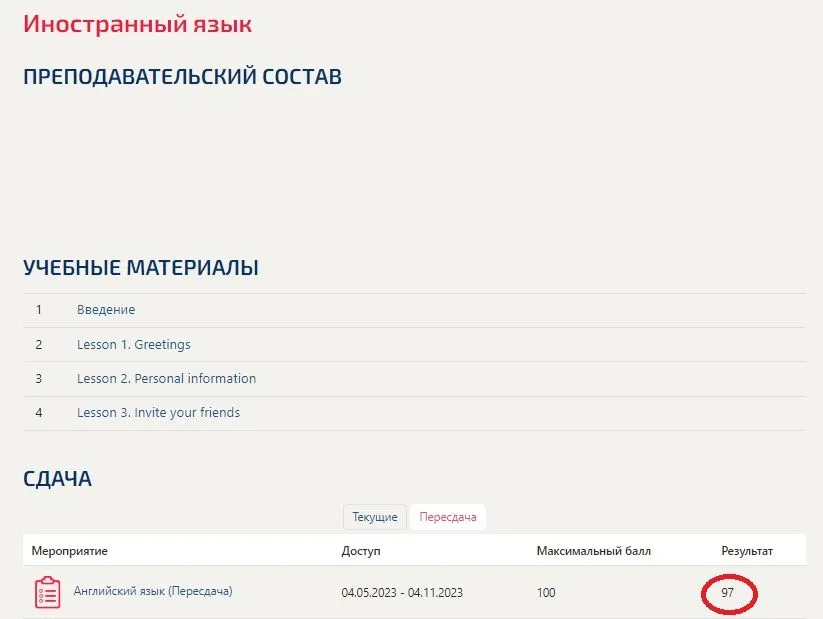This screenshot has height=619, width=823.
Task: Click the Доступ column header
Action: click(361, 551)
